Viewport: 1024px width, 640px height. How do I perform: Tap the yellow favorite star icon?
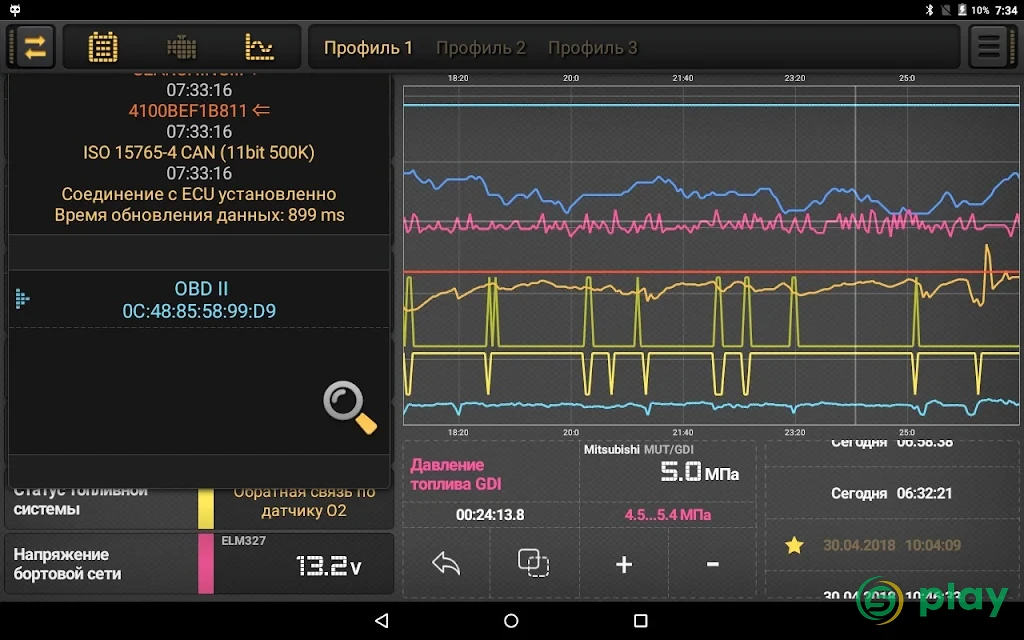pyautogui.click(x=794, y=545)
